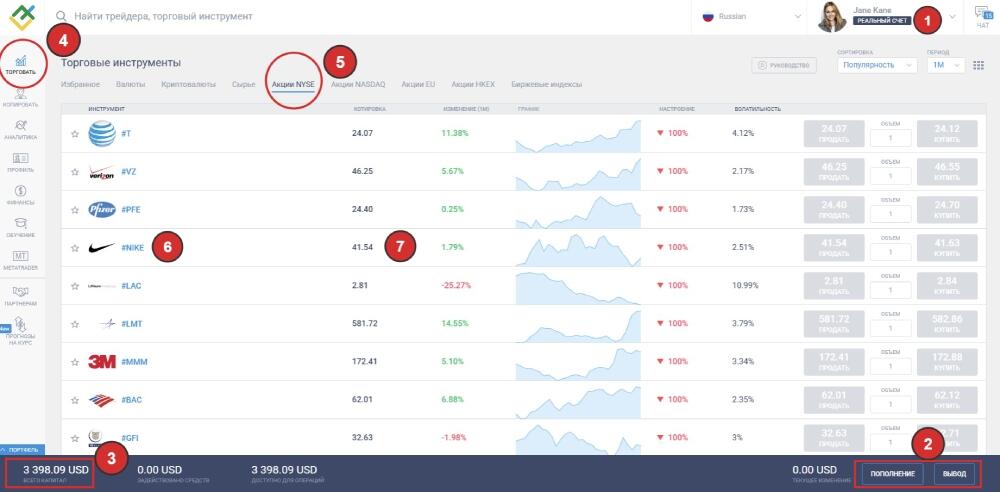Add #BAC to favorites star

point(75,400)
